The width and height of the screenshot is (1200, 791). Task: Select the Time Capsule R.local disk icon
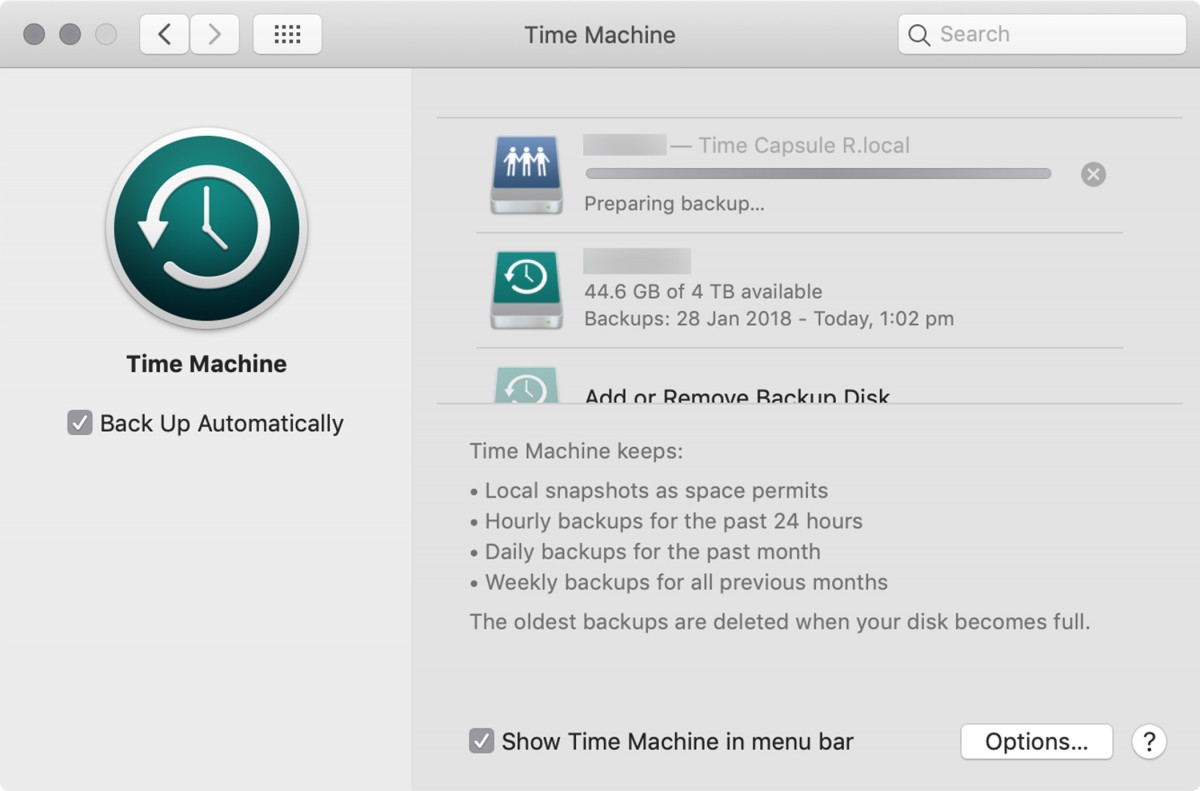click(526, 172)
